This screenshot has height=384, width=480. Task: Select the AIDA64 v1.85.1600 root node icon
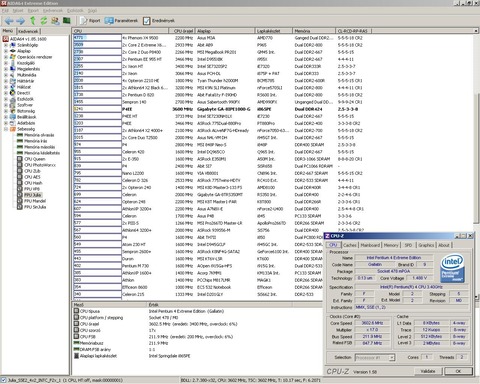coord(6,39)
